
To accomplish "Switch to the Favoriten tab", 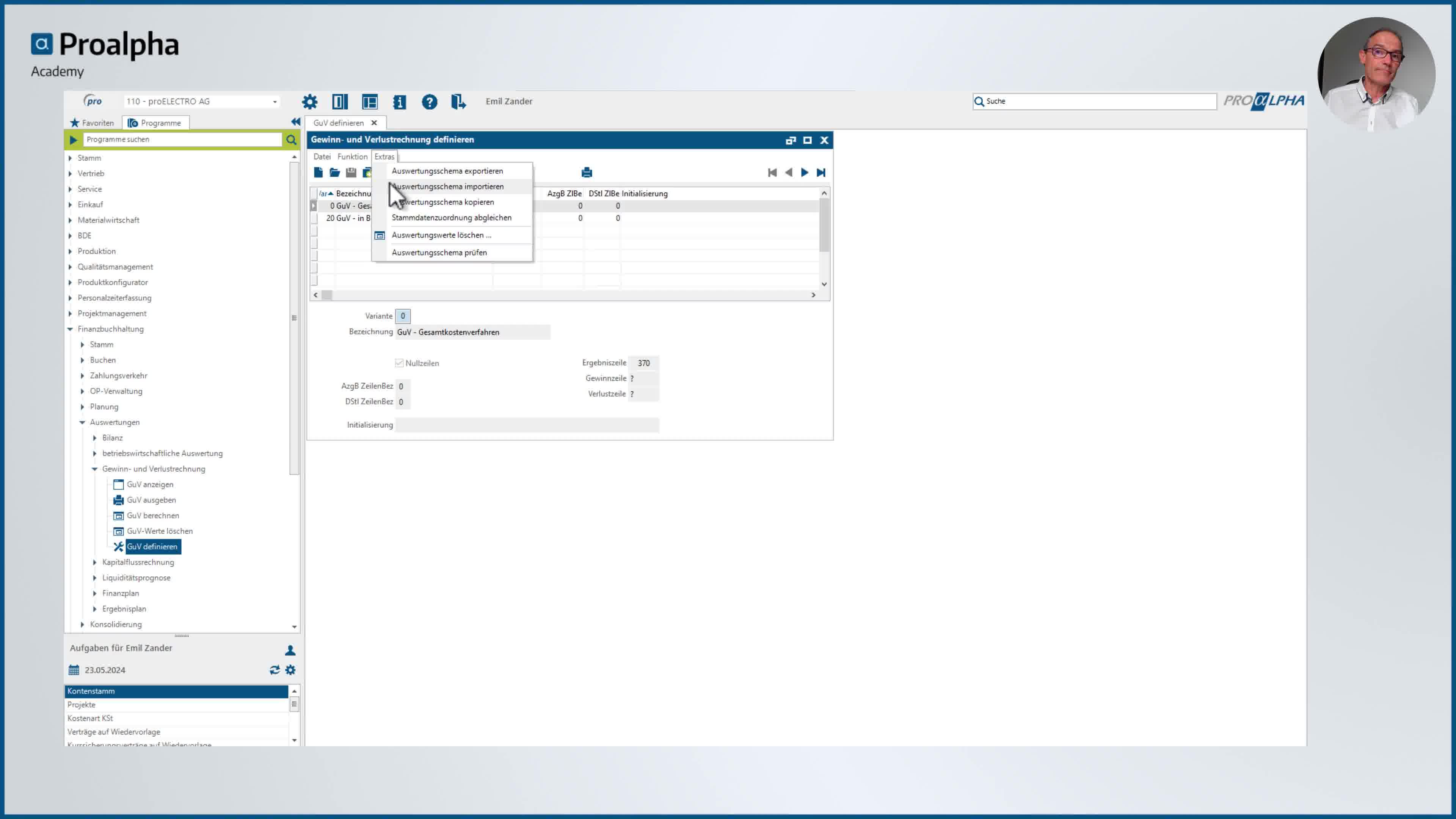I will [92, 122].
